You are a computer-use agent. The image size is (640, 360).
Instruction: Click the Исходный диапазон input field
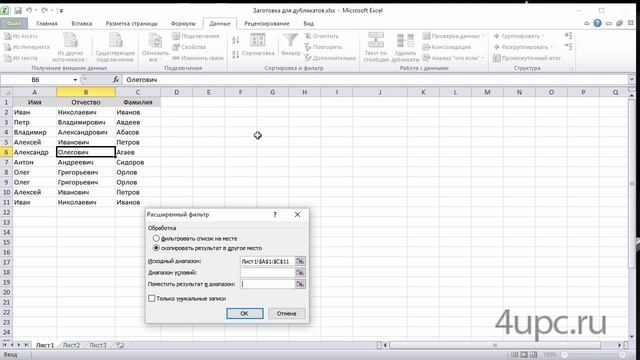pos(267,261)
